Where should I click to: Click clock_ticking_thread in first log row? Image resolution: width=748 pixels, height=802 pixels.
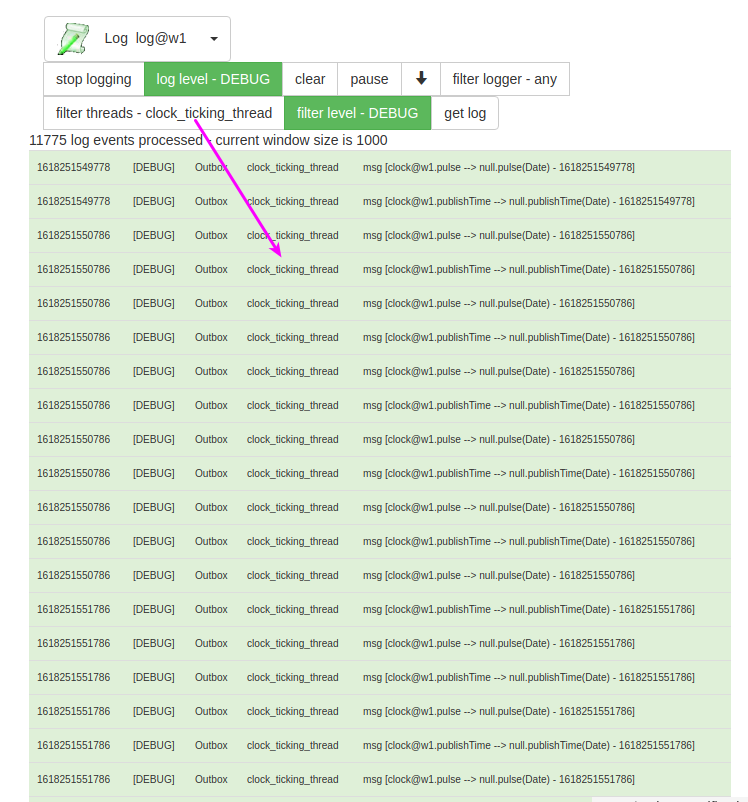point(293,167)
